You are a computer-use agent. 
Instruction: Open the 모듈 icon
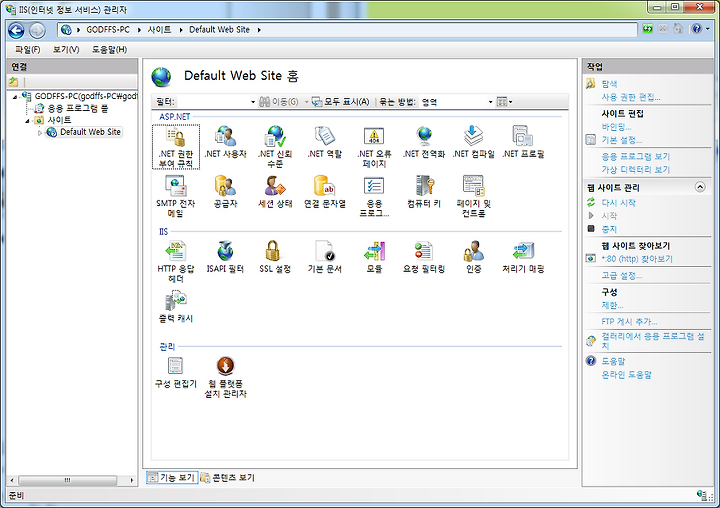tap(374, 257)
